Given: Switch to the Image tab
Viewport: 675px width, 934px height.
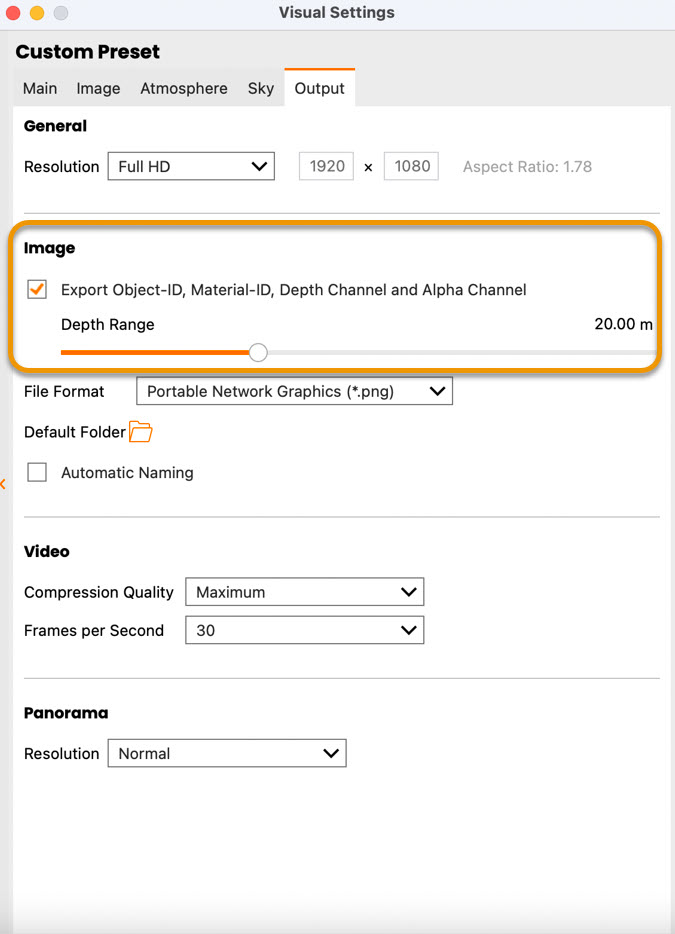Looking at the screenshot, I should coord(98,88).
